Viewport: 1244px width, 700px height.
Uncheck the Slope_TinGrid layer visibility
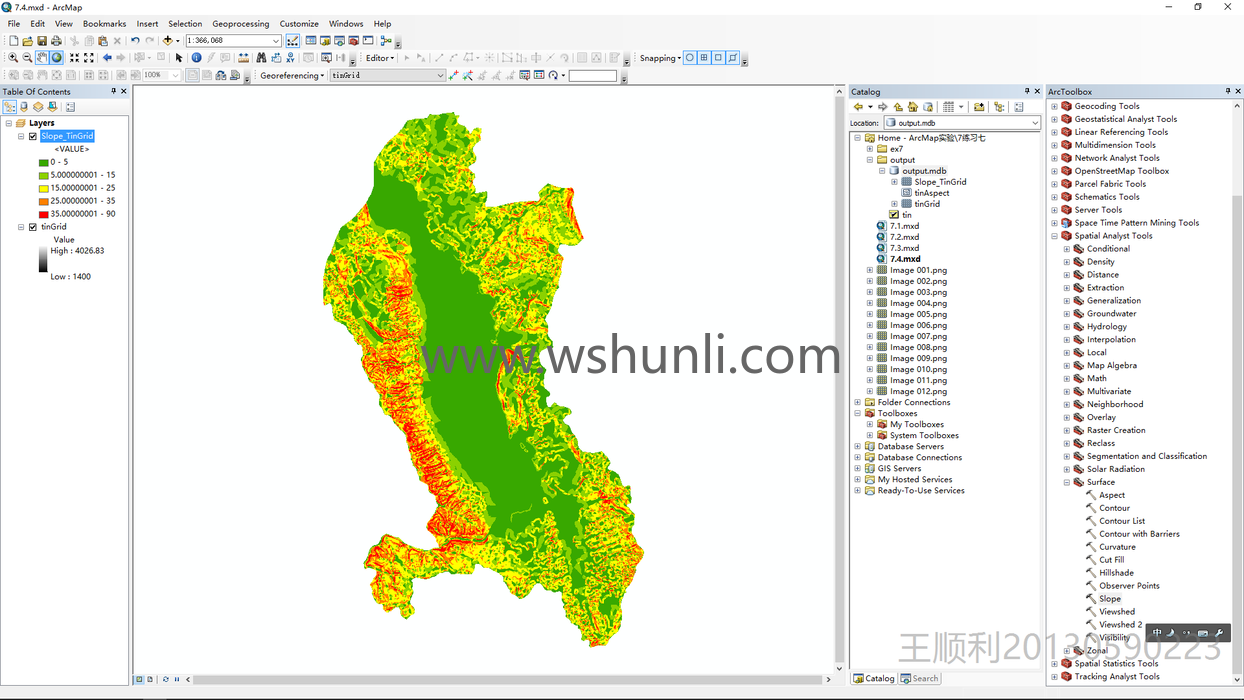[33, 136]
